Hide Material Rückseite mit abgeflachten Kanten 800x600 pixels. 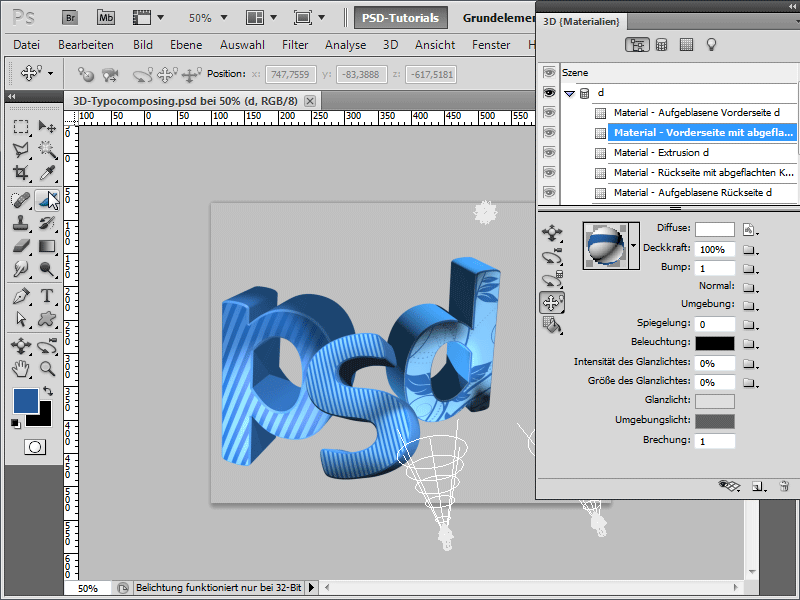pyautogui.click(x=549, y=172)
